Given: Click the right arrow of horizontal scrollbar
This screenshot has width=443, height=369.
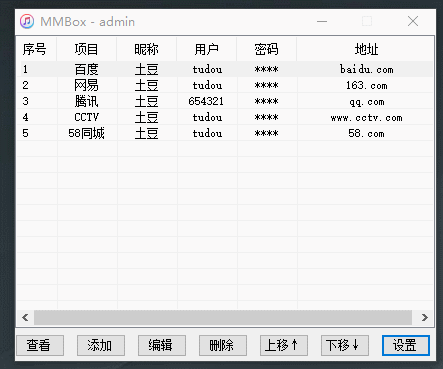Looking at the screenshot, I should click(x=424, y=317).
